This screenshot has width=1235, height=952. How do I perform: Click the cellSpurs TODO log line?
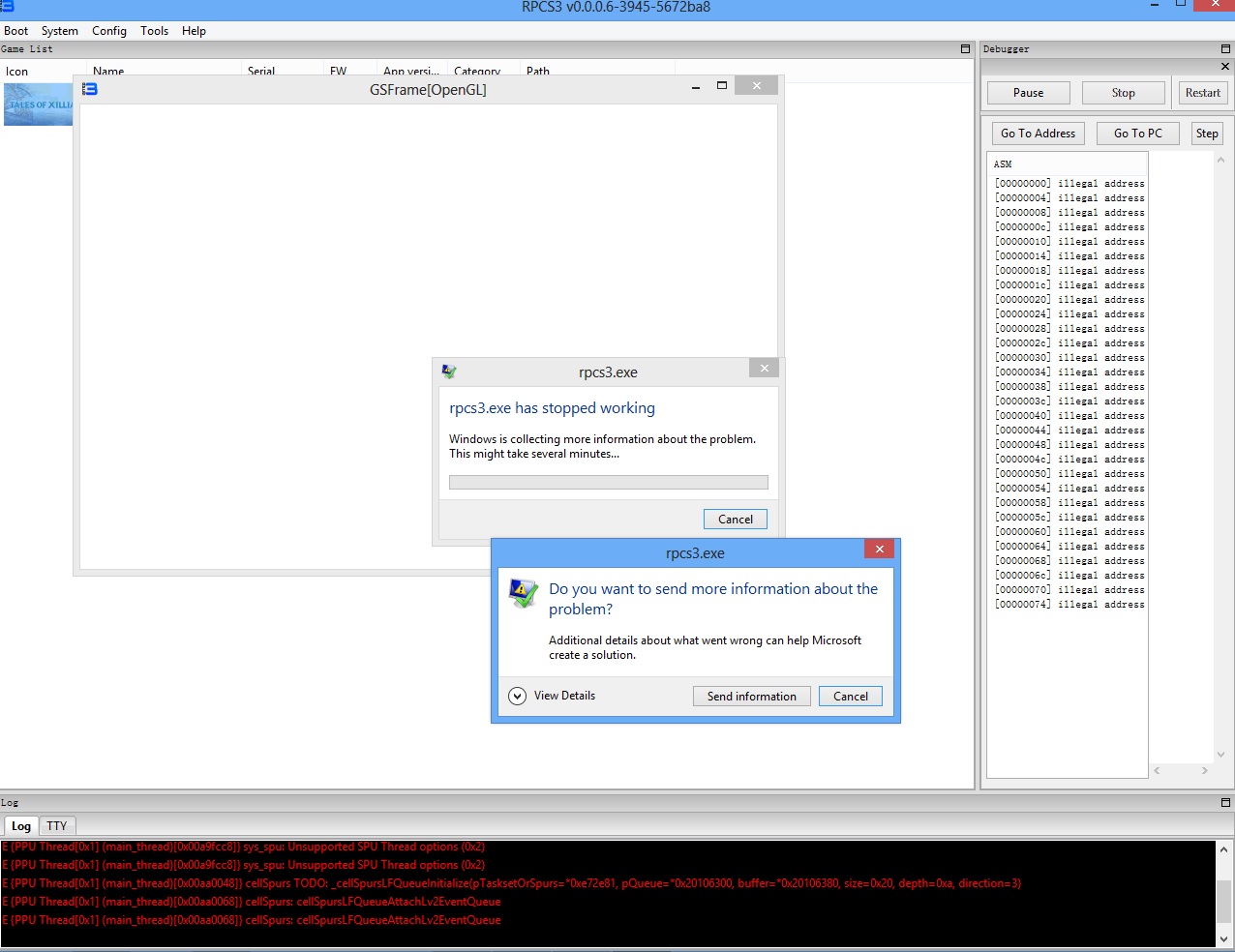[511, 883]
